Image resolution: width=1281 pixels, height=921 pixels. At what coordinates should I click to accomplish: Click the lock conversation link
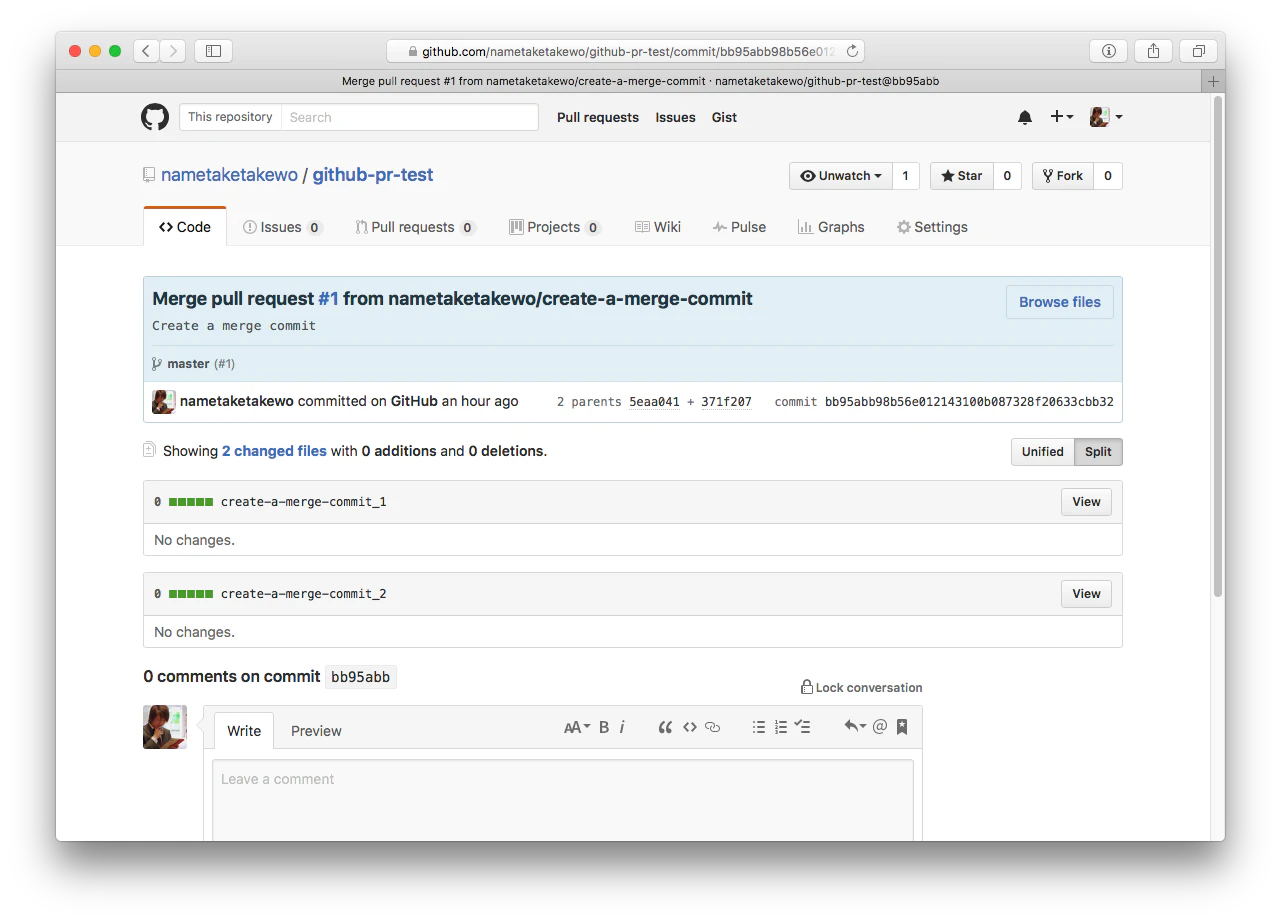[861, 687]
